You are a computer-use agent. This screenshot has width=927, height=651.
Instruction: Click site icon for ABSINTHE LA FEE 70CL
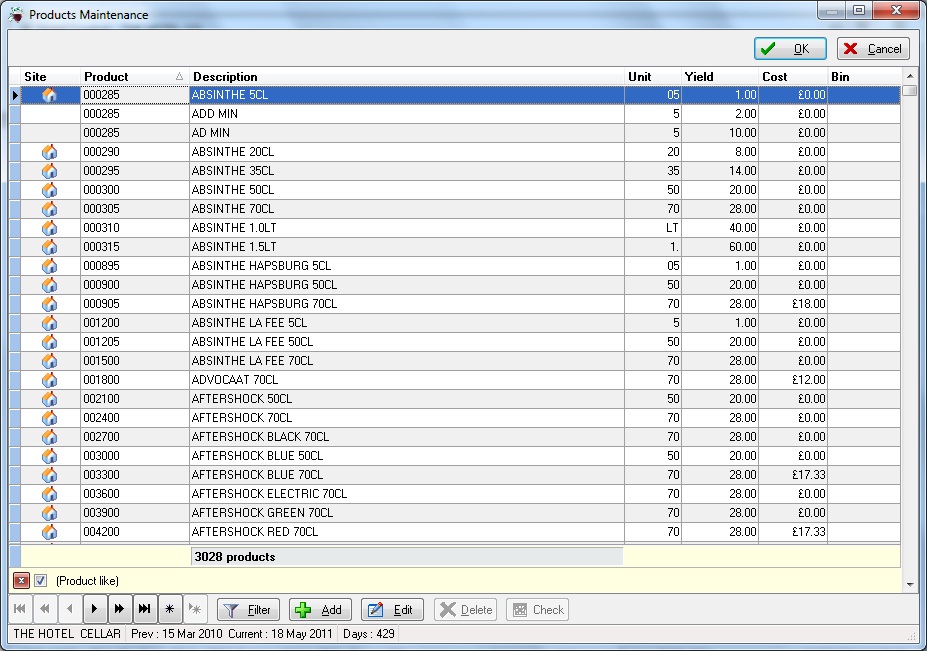(50, 361)
